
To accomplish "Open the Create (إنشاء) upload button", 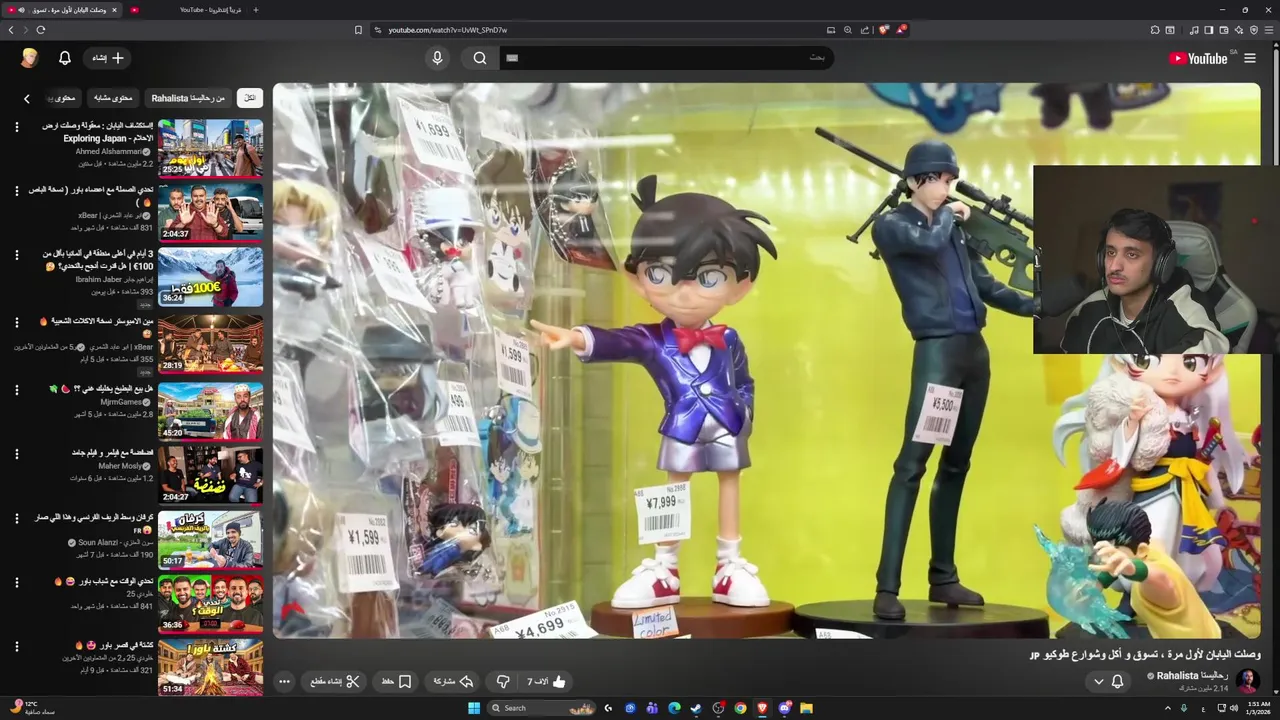I will coord(109,58).
